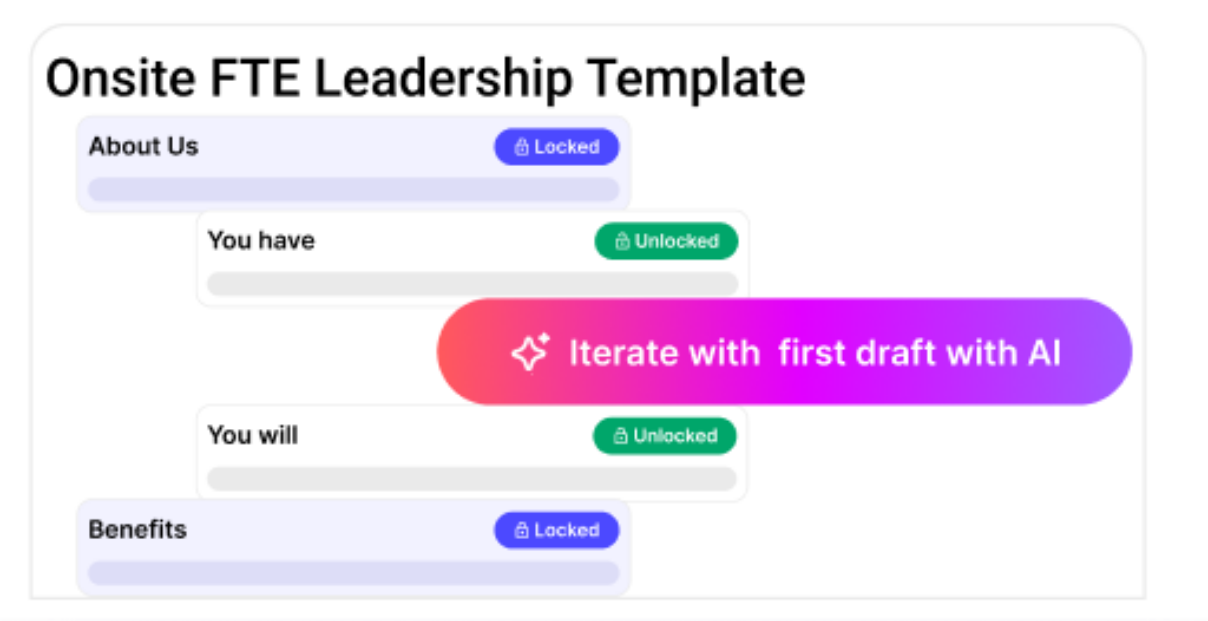Image resolution: width=1208 pixels, height=621 pixels.
Task: Click the word Unlocked in You will badge
Action: coord(675,436)
